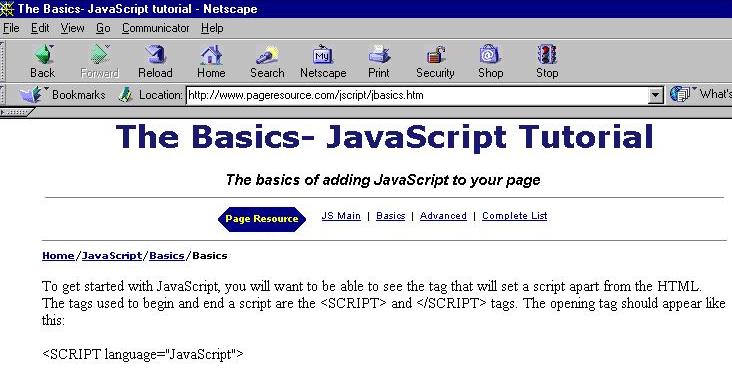
Task: Collapse the location toolbar side handle
Action: click(x=2, y=95)
